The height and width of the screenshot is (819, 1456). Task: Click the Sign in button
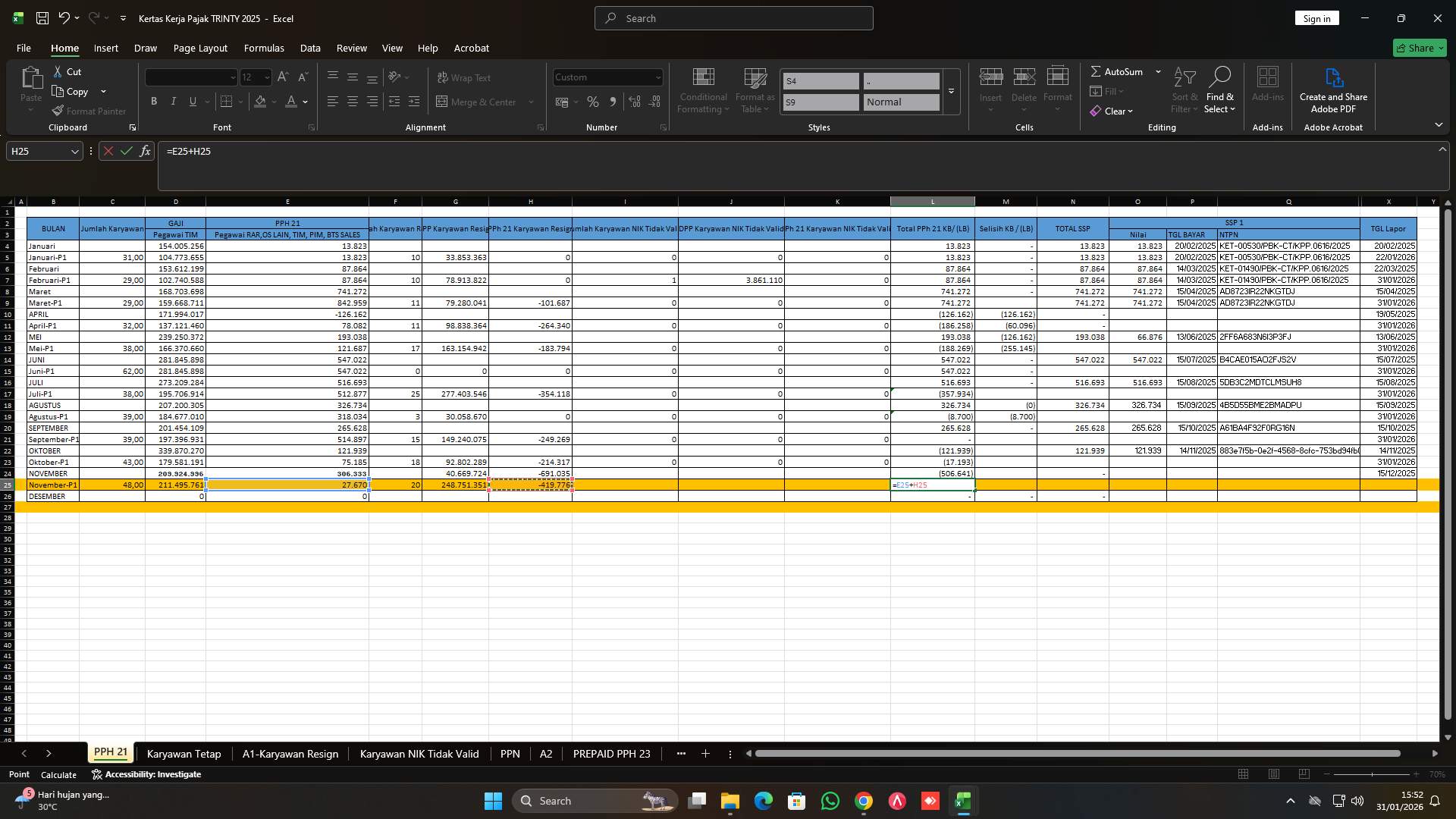(1316, 17)
